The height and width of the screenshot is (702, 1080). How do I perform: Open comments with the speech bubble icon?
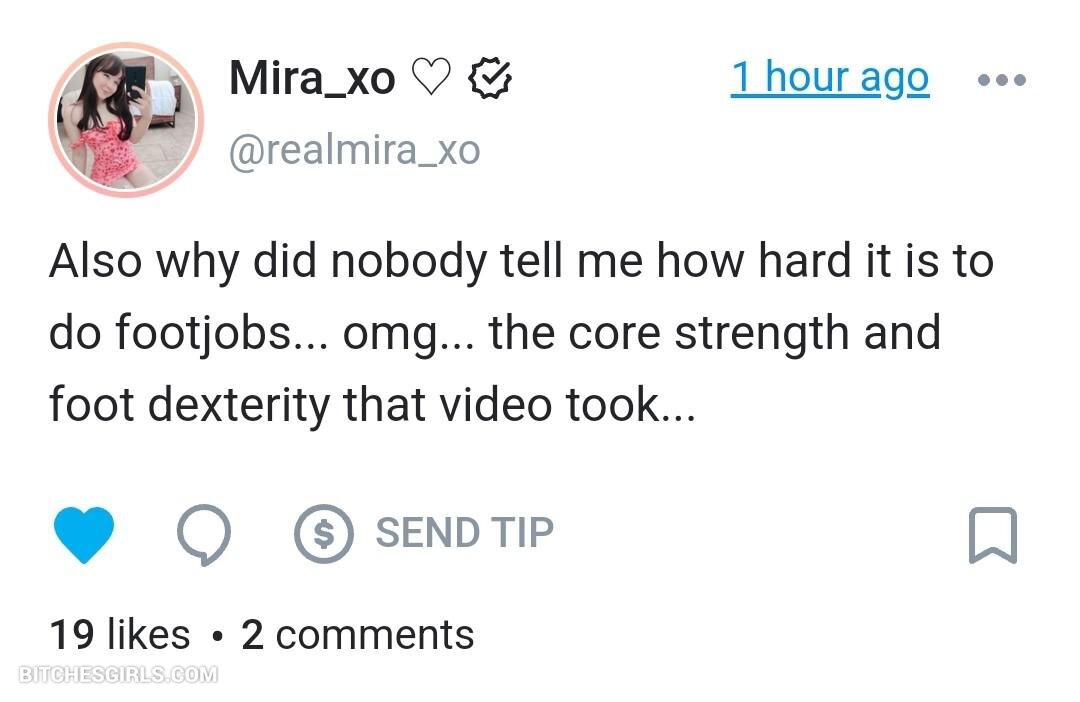pos(203,534)
